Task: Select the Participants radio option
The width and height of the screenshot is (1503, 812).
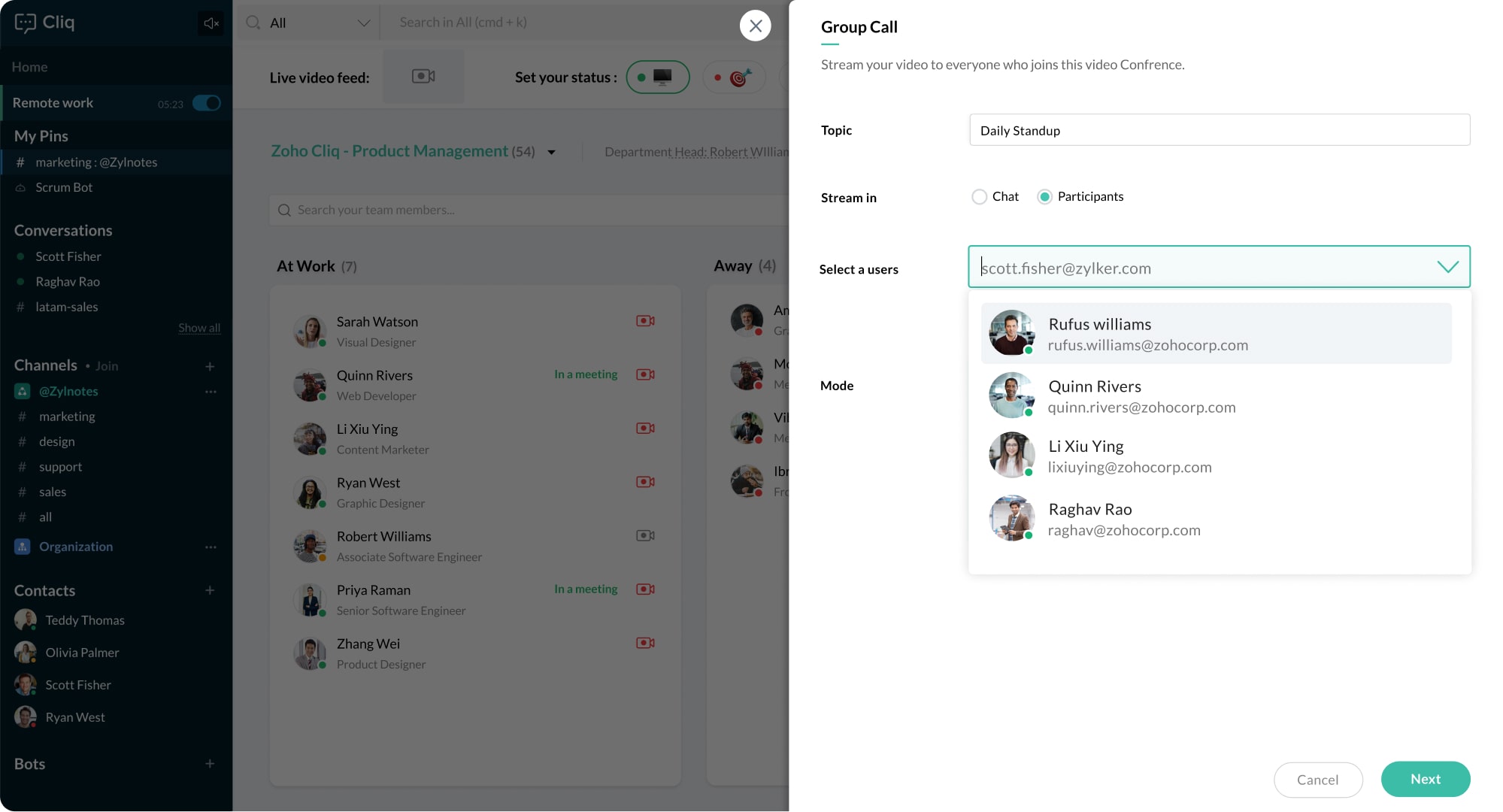Action: pyautogui.click(x=1044, y=197)
